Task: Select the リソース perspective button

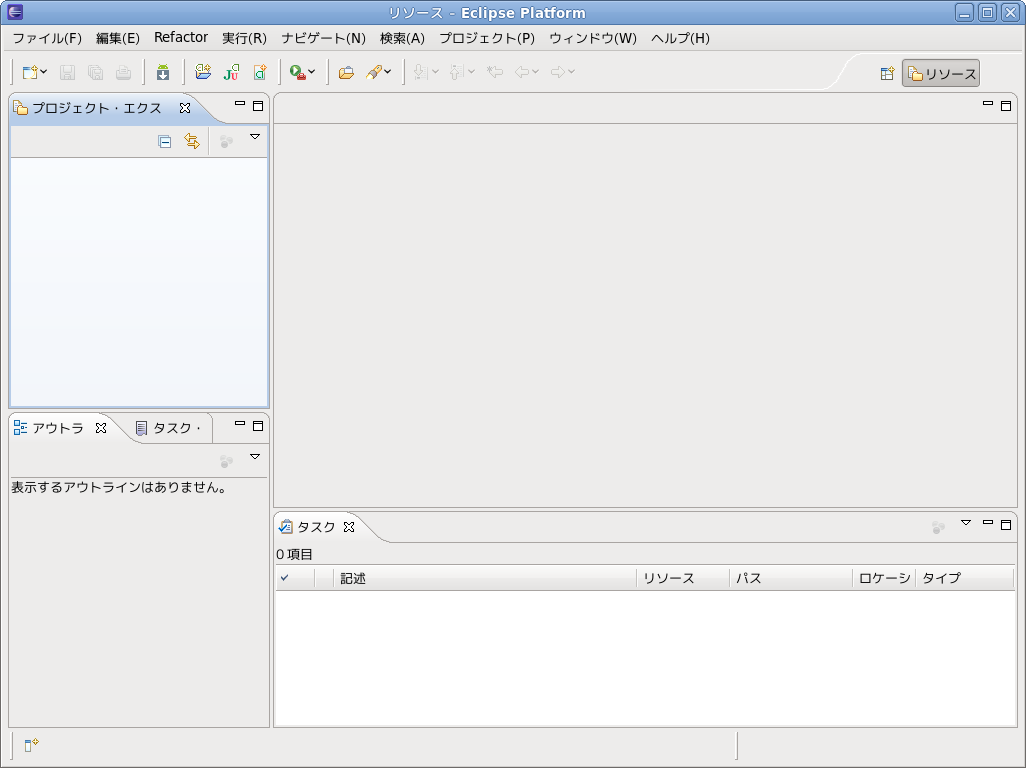Action: coord(941,74)
